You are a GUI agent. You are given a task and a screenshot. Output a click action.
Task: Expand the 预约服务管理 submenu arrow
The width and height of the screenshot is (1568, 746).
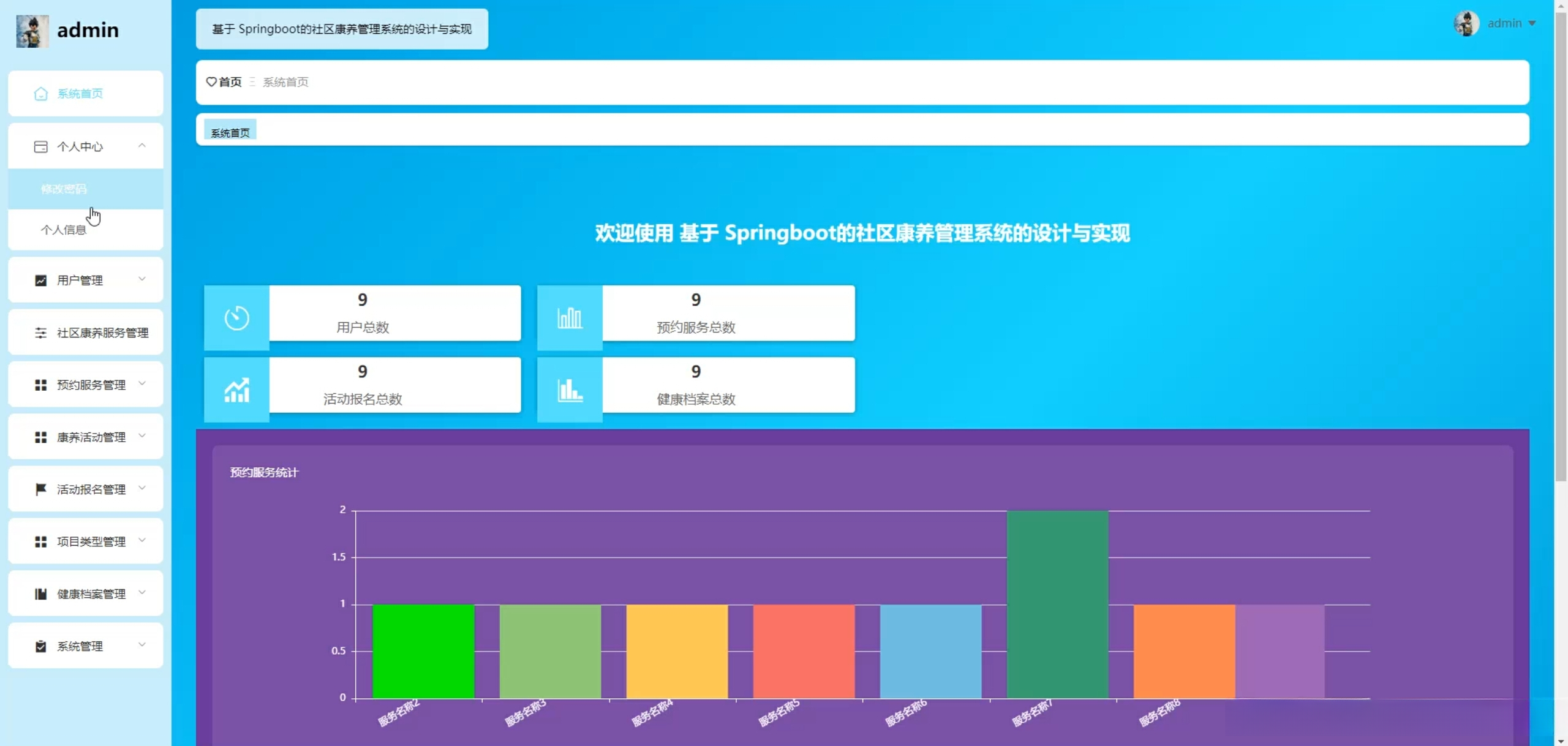click(x=142, y=384)
